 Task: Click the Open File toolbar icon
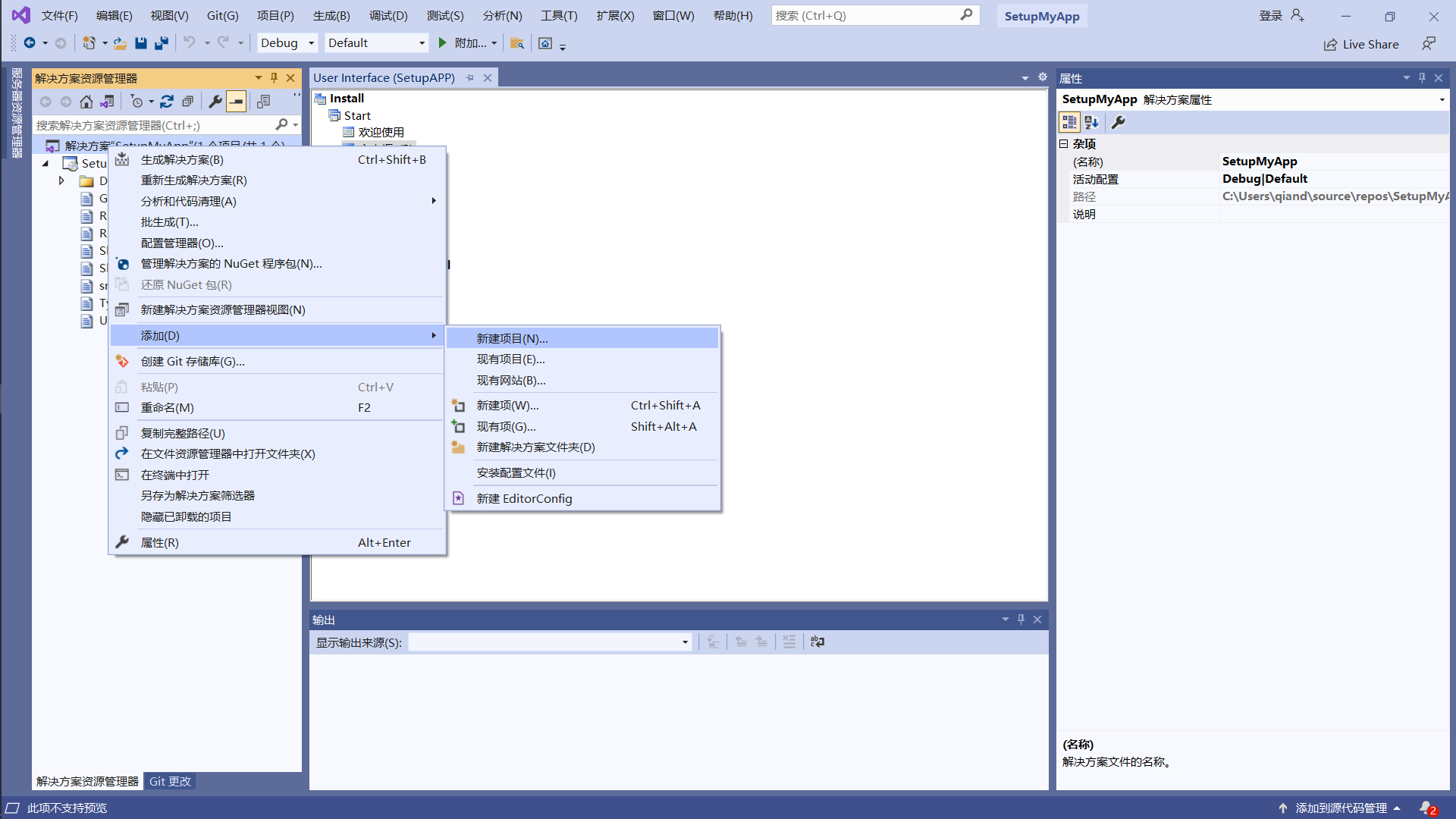tap(120, 43)
